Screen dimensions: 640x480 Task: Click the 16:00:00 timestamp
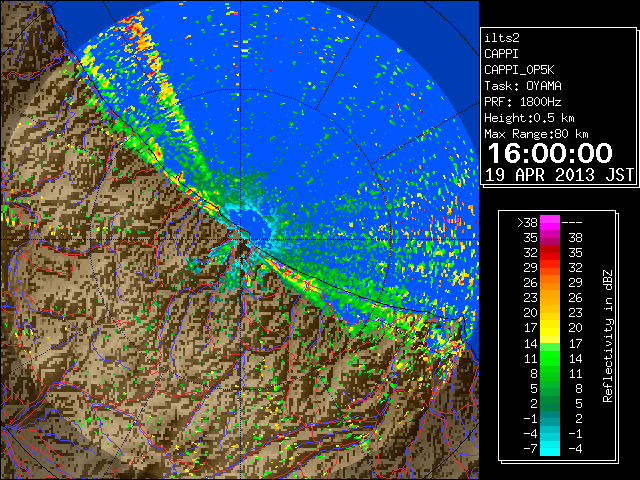click(550, 153)
